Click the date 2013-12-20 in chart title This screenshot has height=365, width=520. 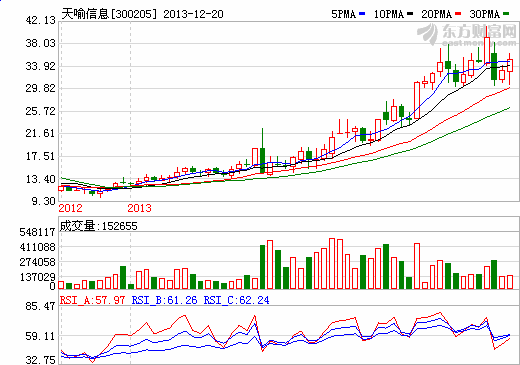click(193, 14)
